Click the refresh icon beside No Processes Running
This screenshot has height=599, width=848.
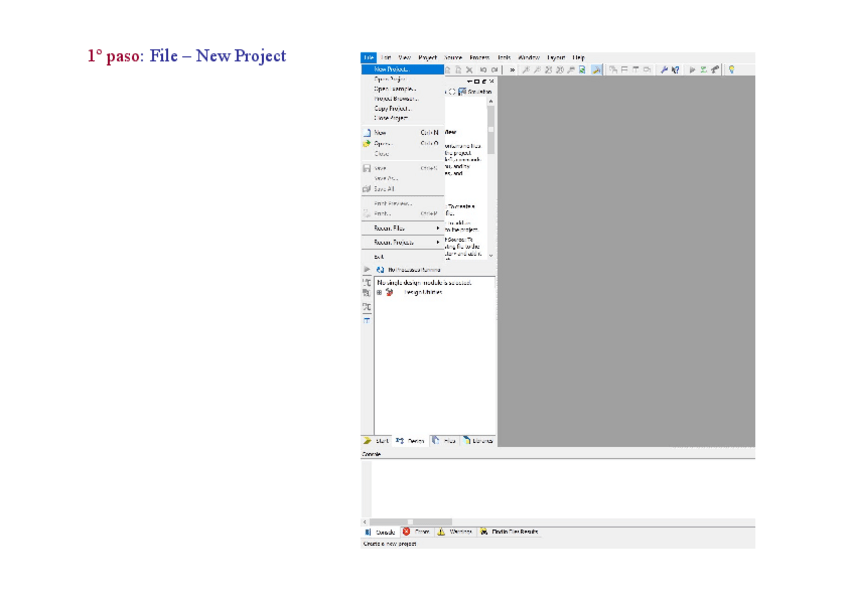point(380,270)
